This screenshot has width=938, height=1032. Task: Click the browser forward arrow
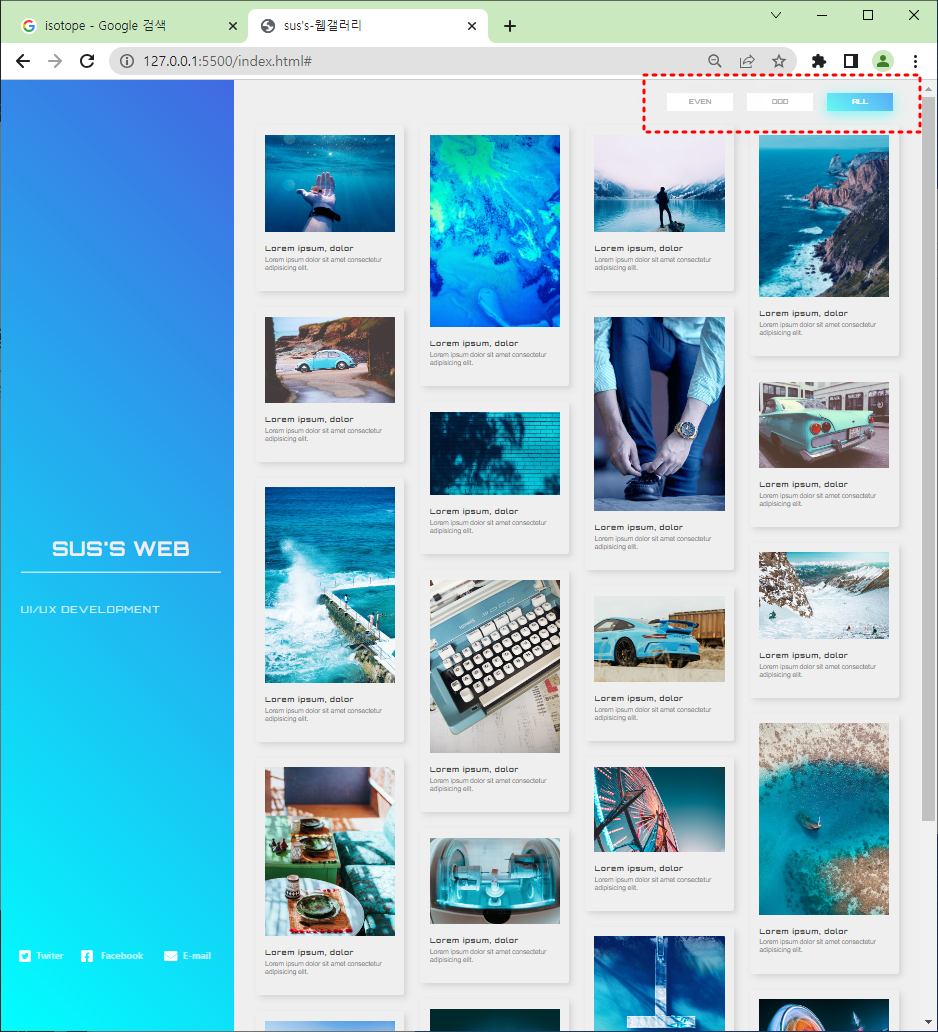tap(55, 61)
